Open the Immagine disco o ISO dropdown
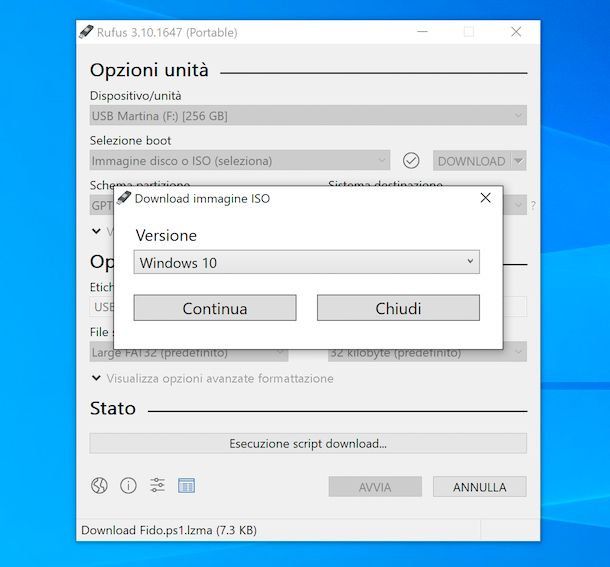The width and height of the screenshot is (610, 567). pos(240,160)
